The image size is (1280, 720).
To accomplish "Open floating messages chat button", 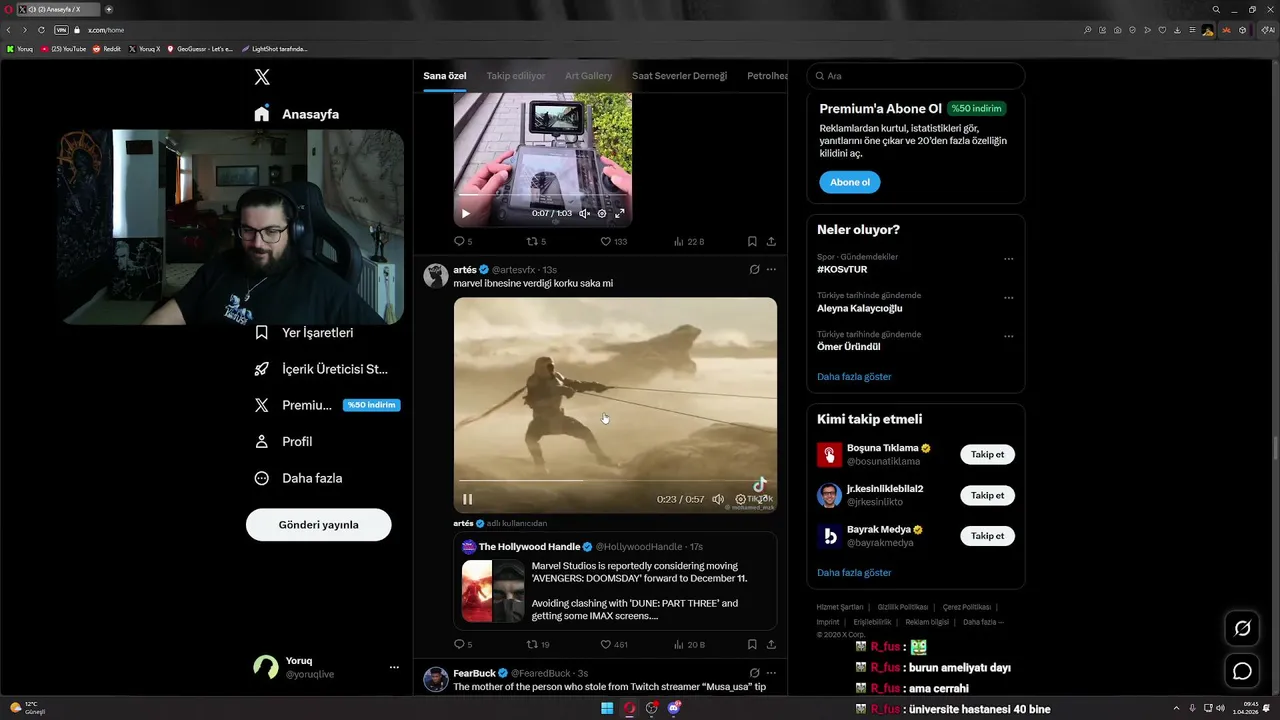I will click(x=1242, y=671).
